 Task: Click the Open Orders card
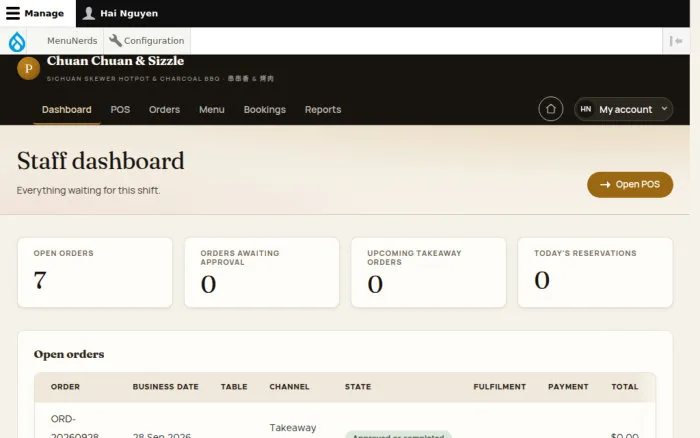point(95,272)
